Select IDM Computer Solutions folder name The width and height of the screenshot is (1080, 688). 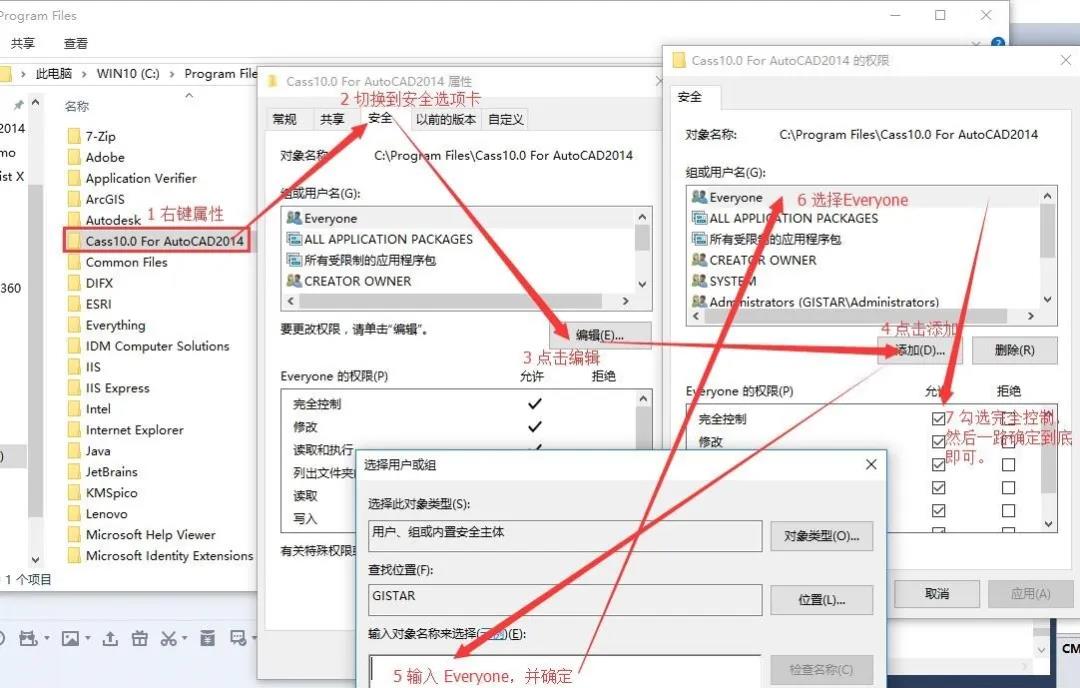coord(158,346)
